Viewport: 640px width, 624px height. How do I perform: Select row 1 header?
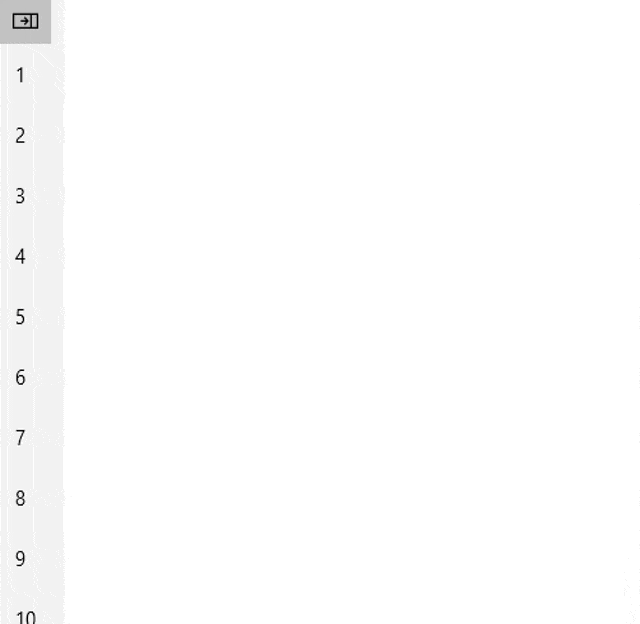(32, 75)
